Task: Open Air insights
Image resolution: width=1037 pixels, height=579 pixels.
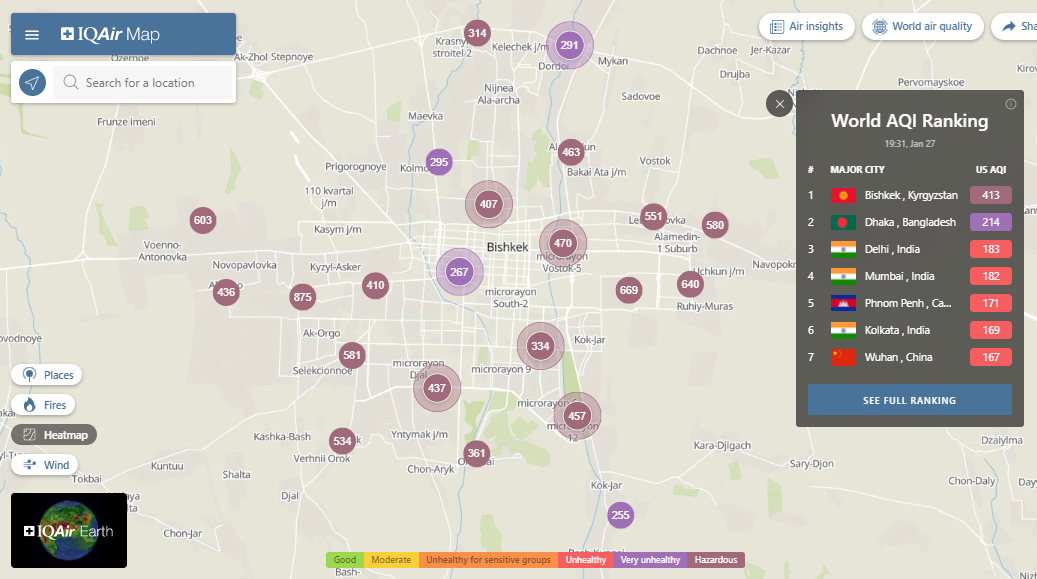Action: 807,26
